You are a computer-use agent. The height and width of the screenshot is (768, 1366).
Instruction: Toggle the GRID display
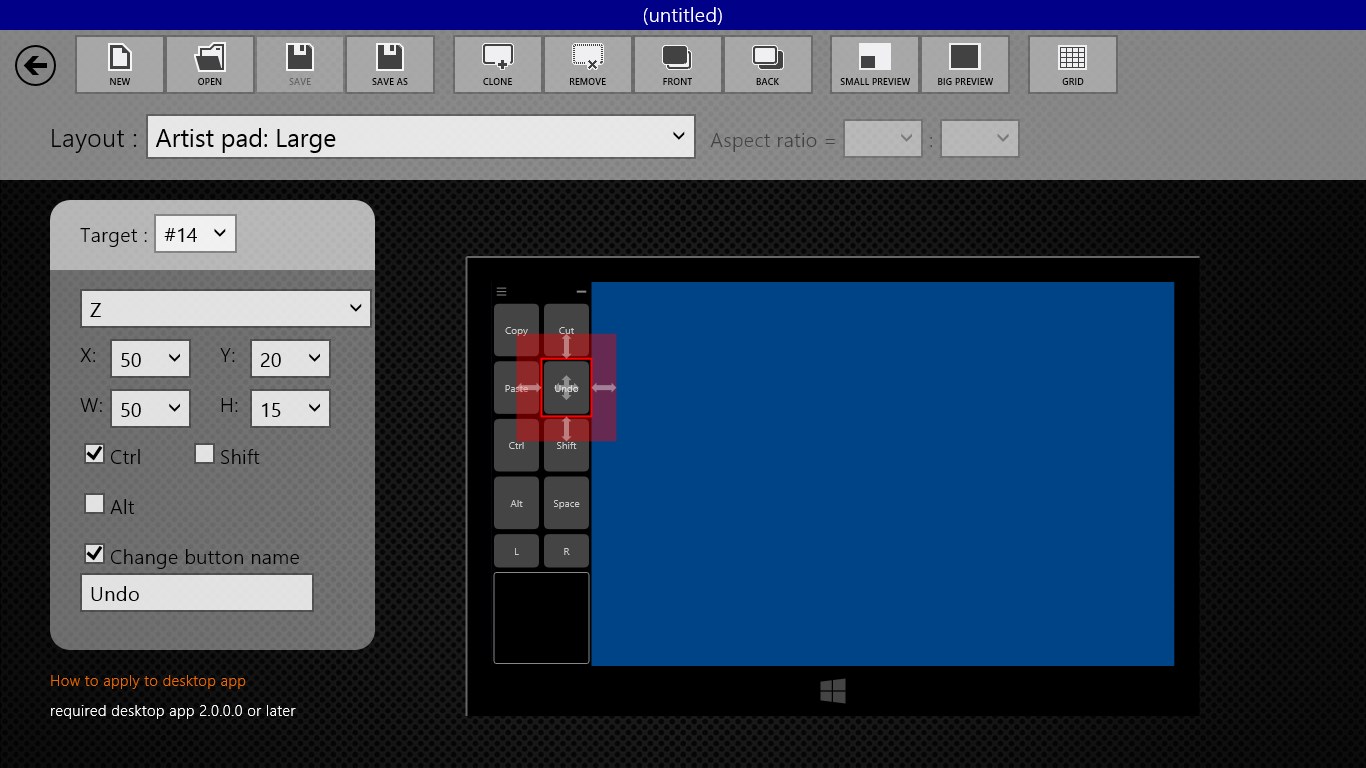(x=1073, y=65)
